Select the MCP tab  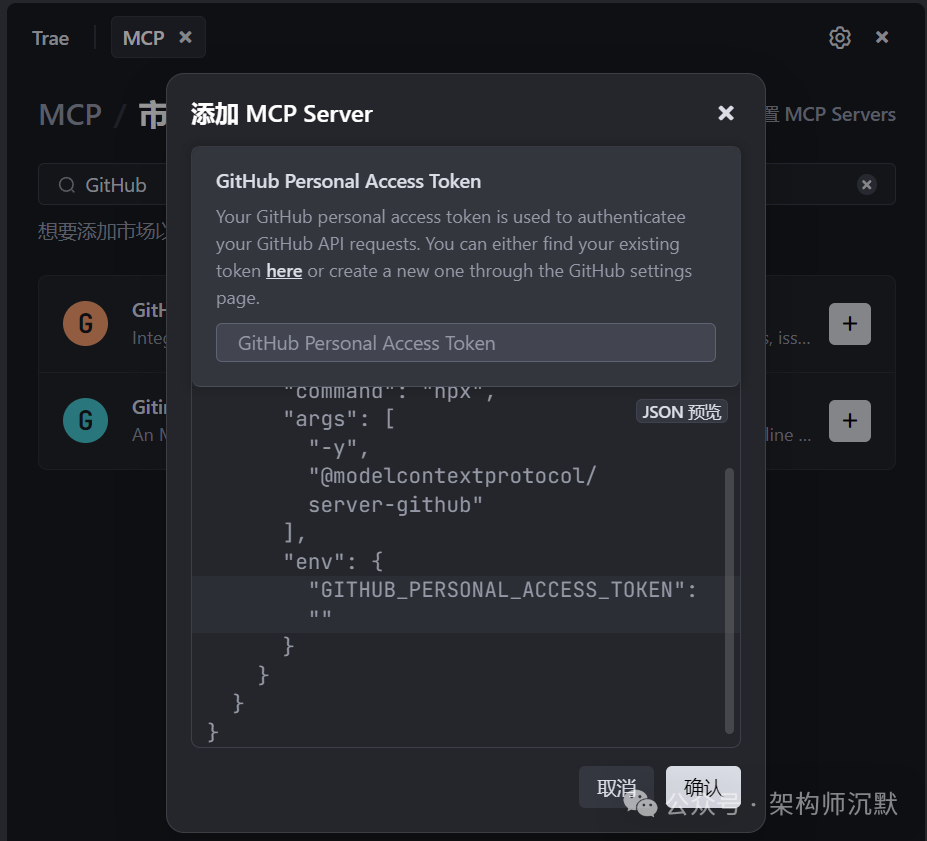tap(143, 38)
